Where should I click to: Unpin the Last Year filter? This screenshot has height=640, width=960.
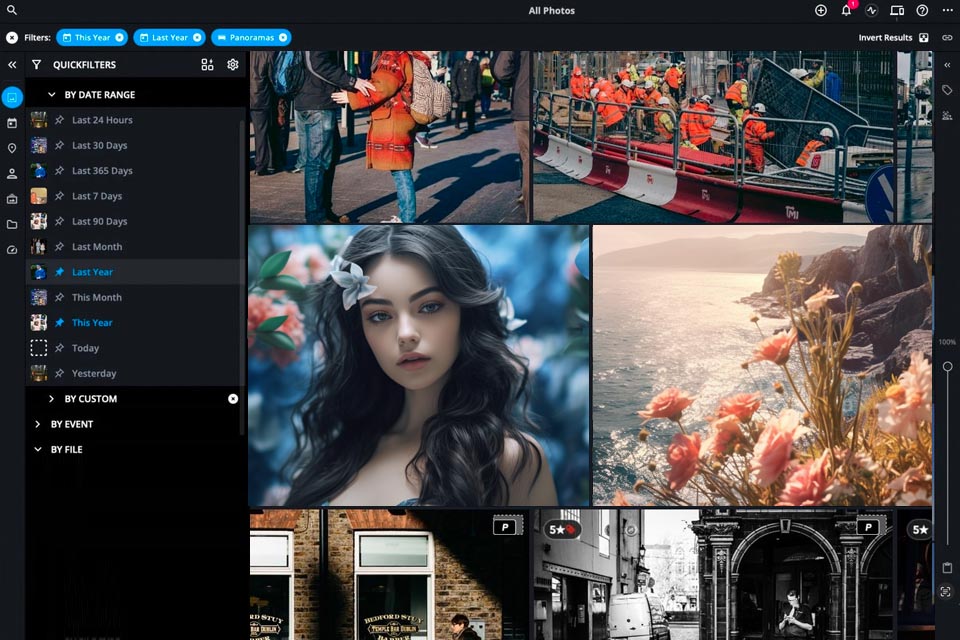point(59,272)
